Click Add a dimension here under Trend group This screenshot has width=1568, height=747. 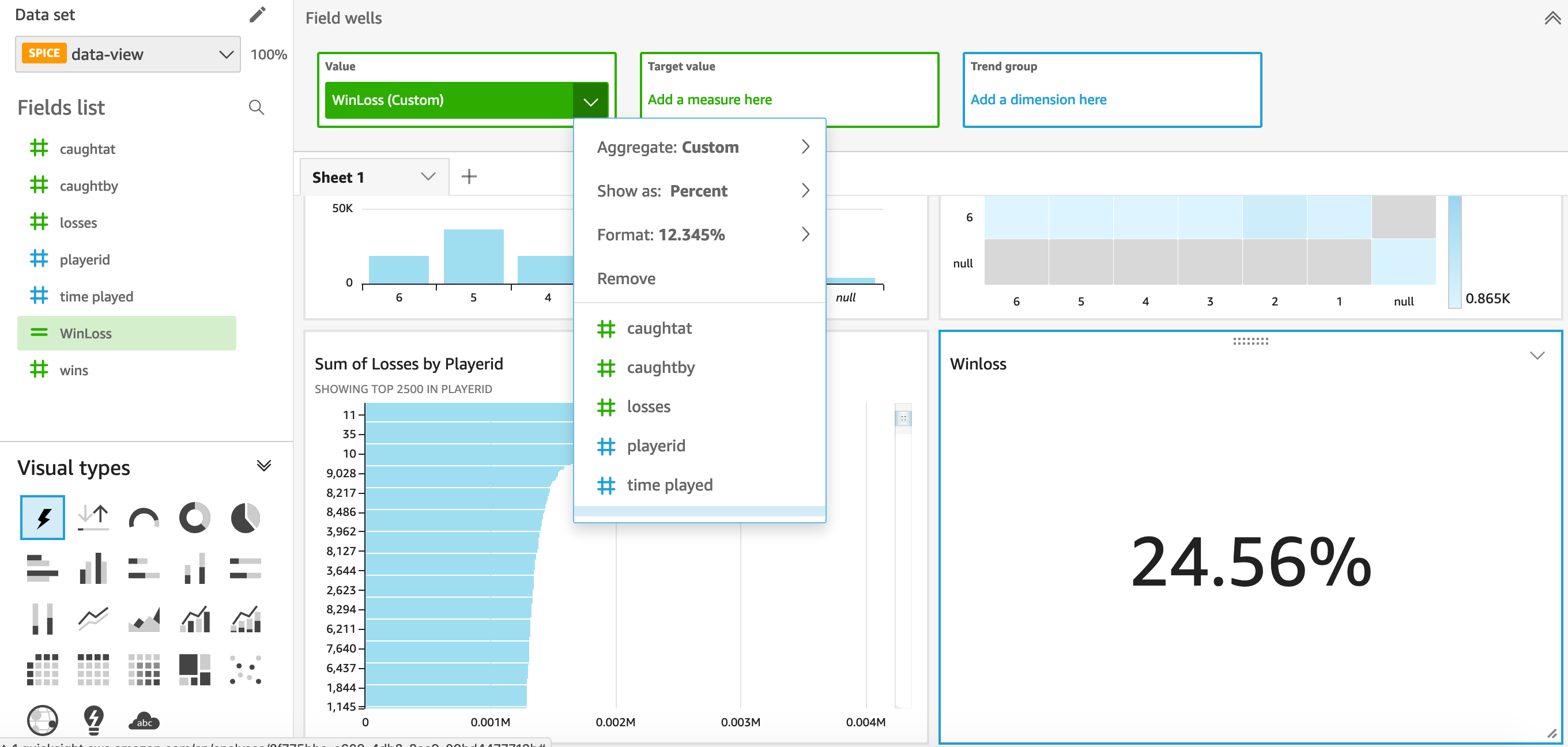(x=1038, y=99)
